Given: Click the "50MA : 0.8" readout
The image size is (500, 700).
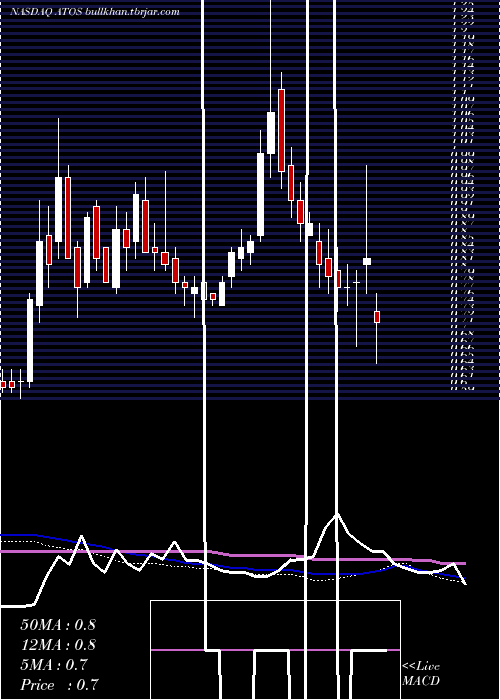Looking at the screenshot, I should [58, 625].
